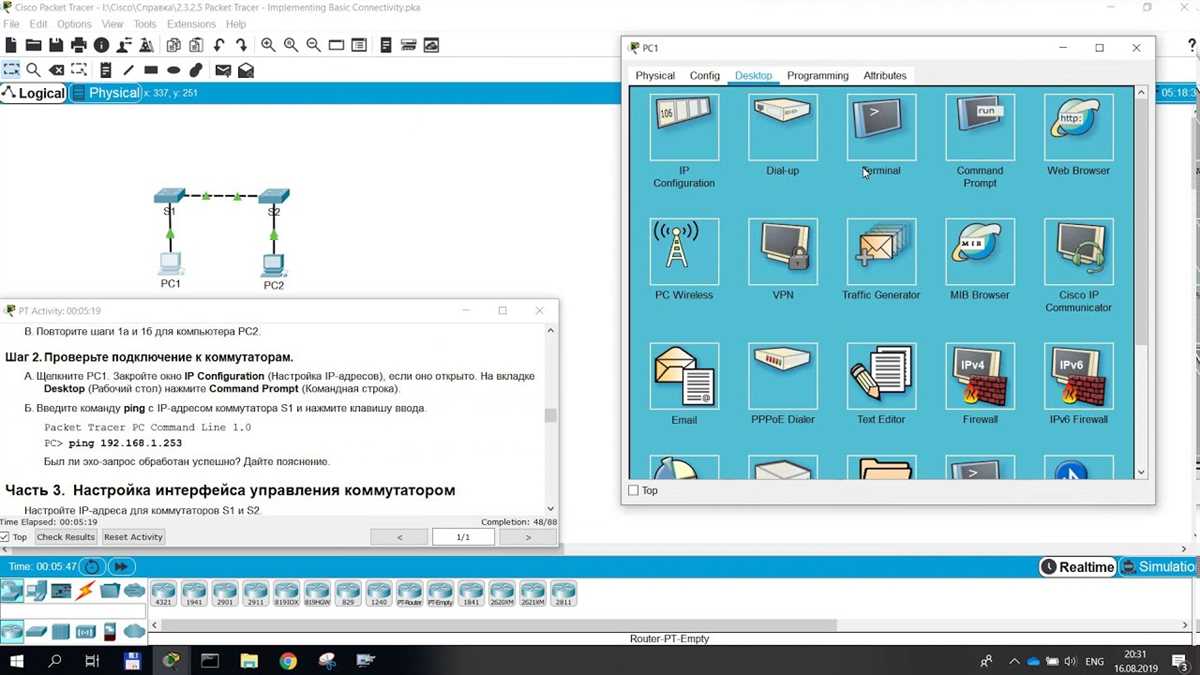1200x675 pixels.
Task: Open PC Wireless application
Action: [684, 252]
